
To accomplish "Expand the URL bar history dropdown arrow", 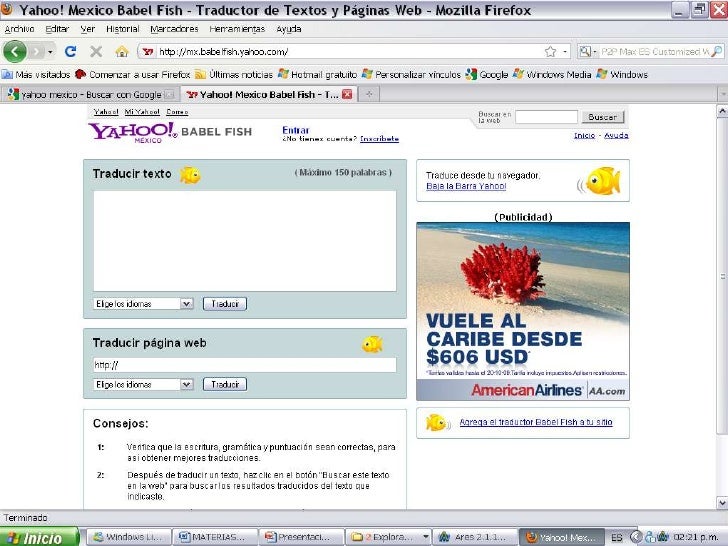I will (565, 52).
